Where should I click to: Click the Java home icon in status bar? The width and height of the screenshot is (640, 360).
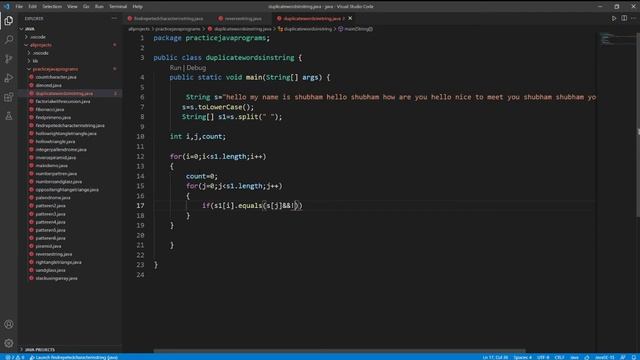[x=587, y=357]
